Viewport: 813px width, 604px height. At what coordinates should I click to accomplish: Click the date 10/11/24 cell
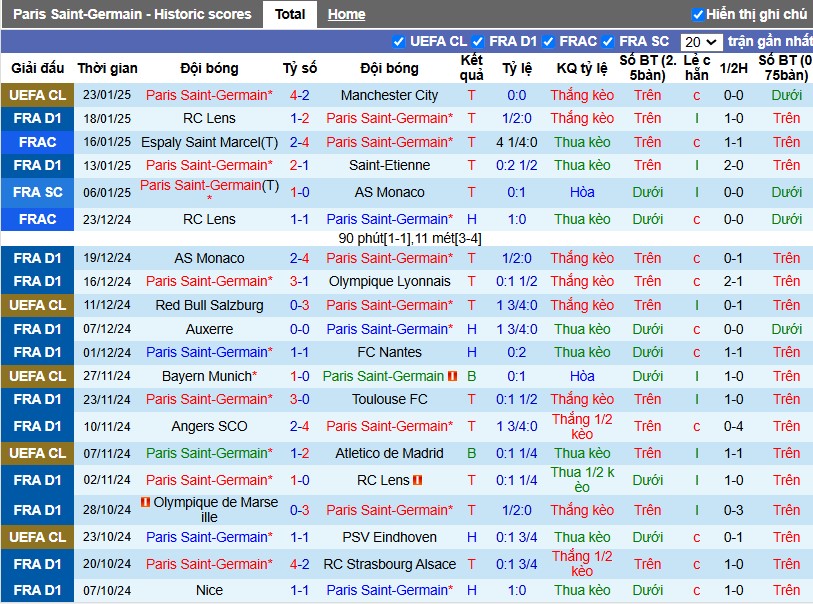tap(107, 427)
